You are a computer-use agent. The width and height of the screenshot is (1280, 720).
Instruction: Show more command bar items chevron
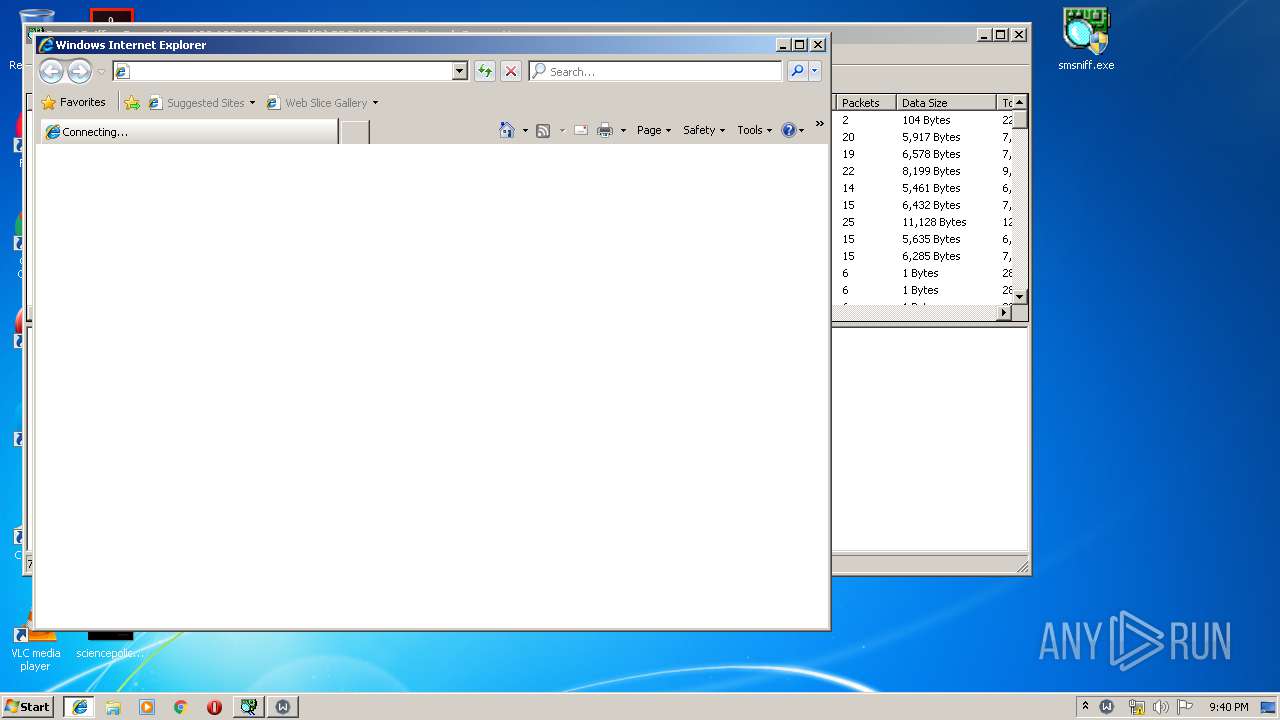(820, 124)
